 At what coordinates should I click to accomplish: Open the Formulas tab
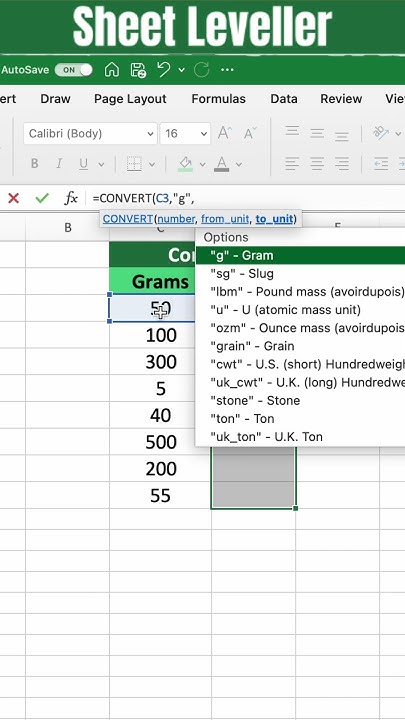click(219, 99)
